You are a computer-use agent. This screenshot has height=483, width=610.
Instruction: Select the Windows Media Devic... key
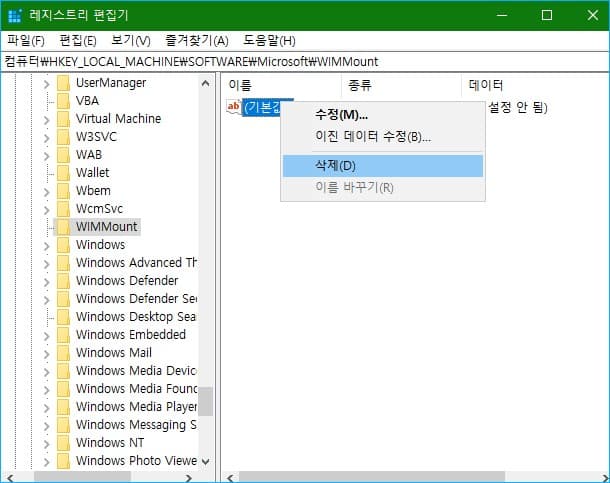click(136, 371)
